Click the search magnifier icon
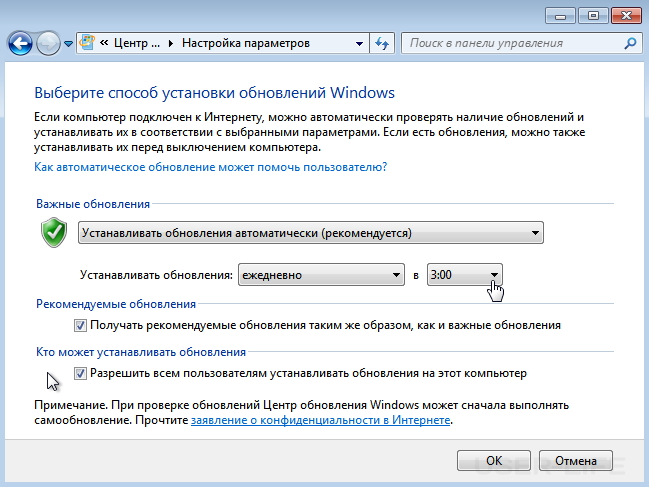This screenshot has height=487, width=649. [x=630, y=43]
